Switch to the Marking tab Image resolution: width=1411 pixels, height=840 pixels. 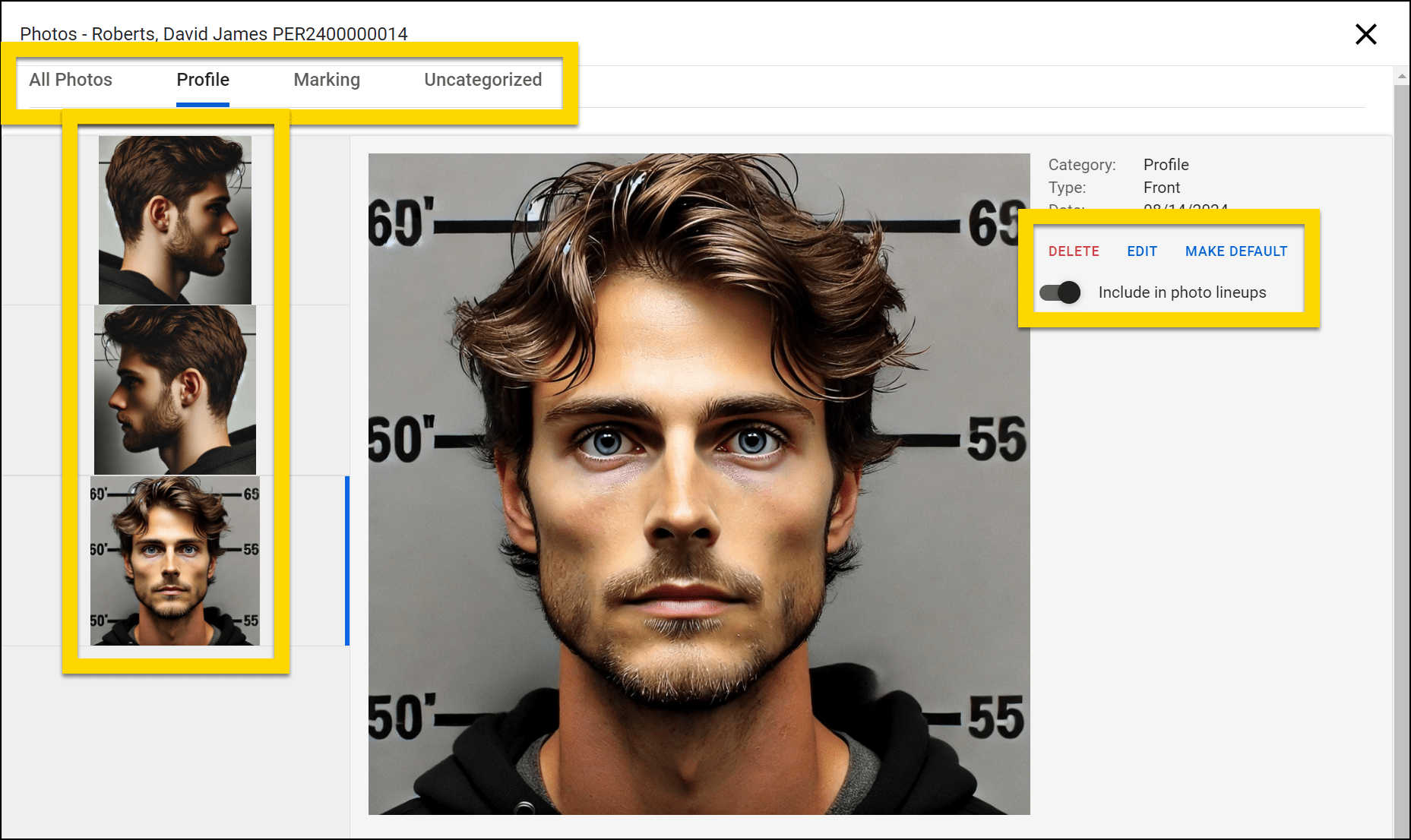[326, 79]
